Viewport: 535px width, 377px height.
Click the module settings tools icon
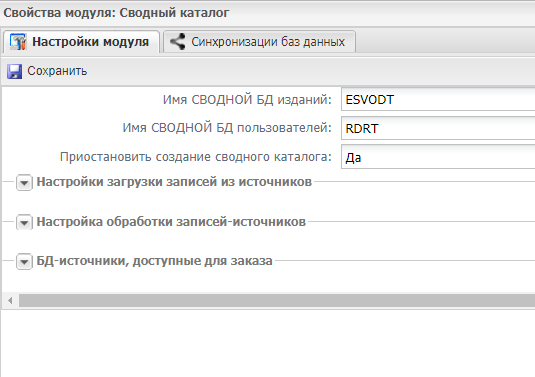pos(18,42)
